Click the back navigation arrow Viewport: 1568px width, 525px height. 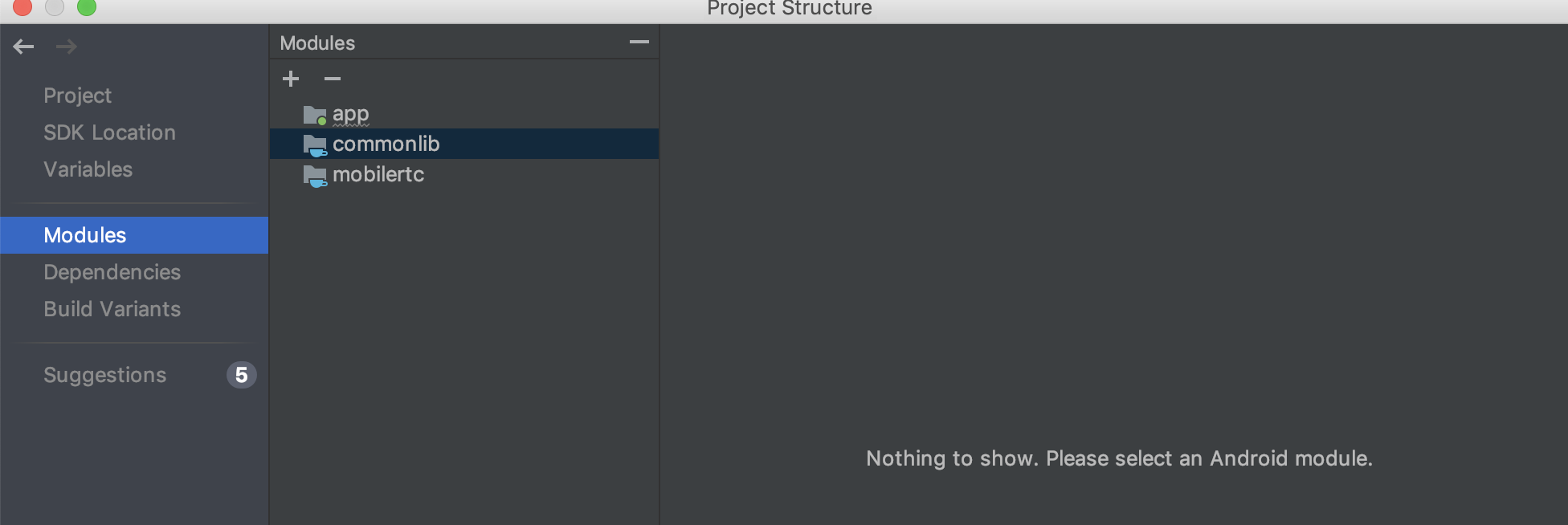23,47
